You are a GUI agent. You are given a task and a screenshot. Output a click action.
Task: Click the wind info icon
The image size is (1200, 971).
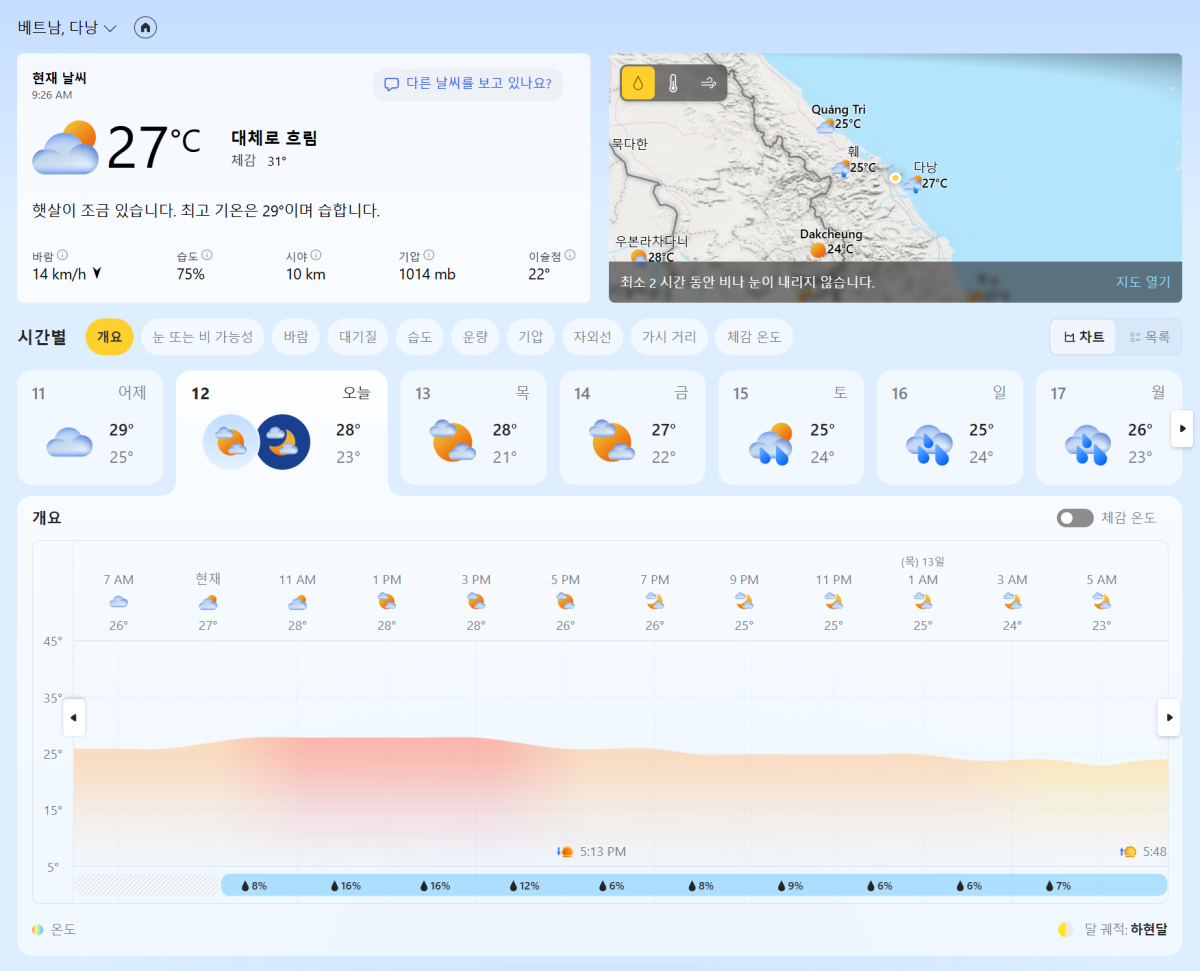pos(62,256)
